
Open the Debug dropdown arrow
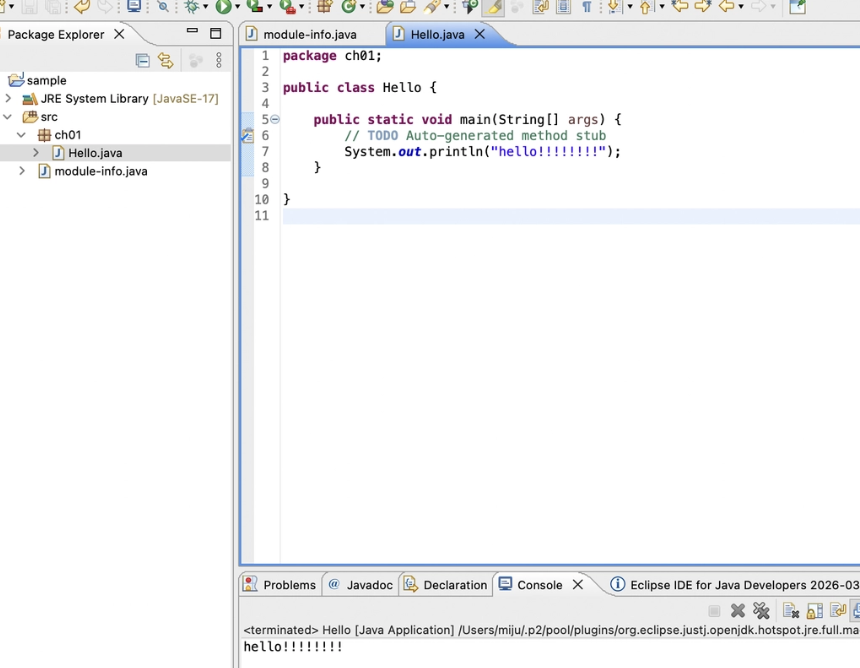(205, 7)
